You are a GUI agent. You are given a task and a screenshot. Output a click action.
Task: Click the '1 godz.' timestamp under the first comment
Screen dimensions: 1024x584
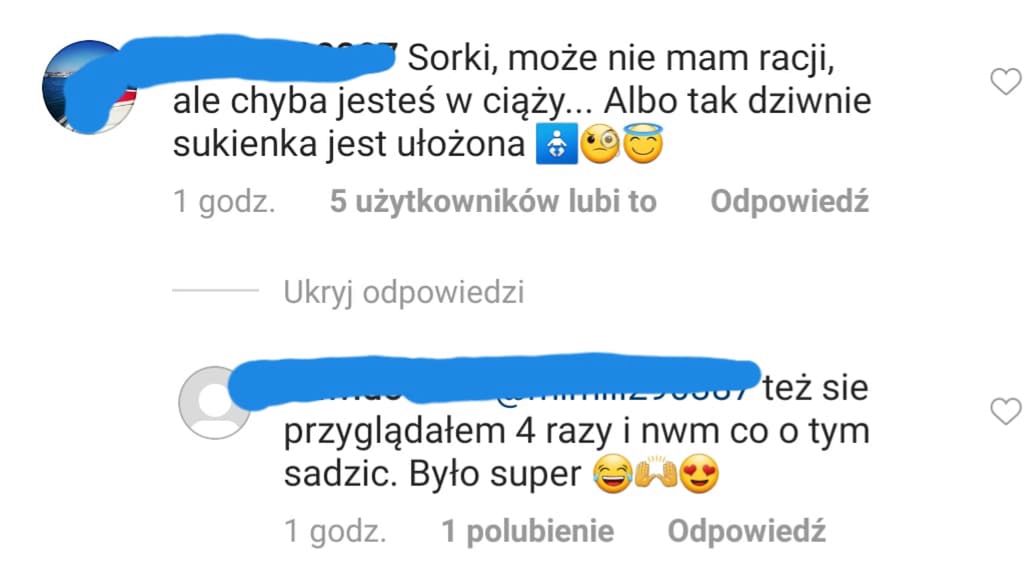[x=224, y=202]
